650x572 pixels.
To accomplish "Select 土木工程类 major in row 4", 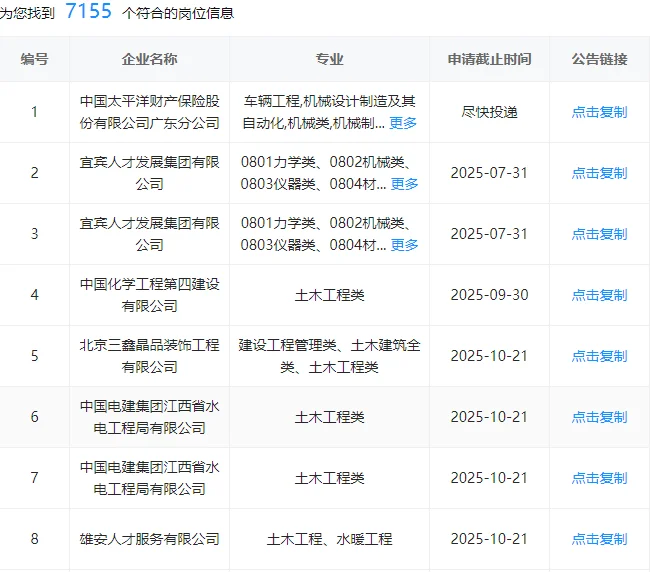I will pos(330,295).
